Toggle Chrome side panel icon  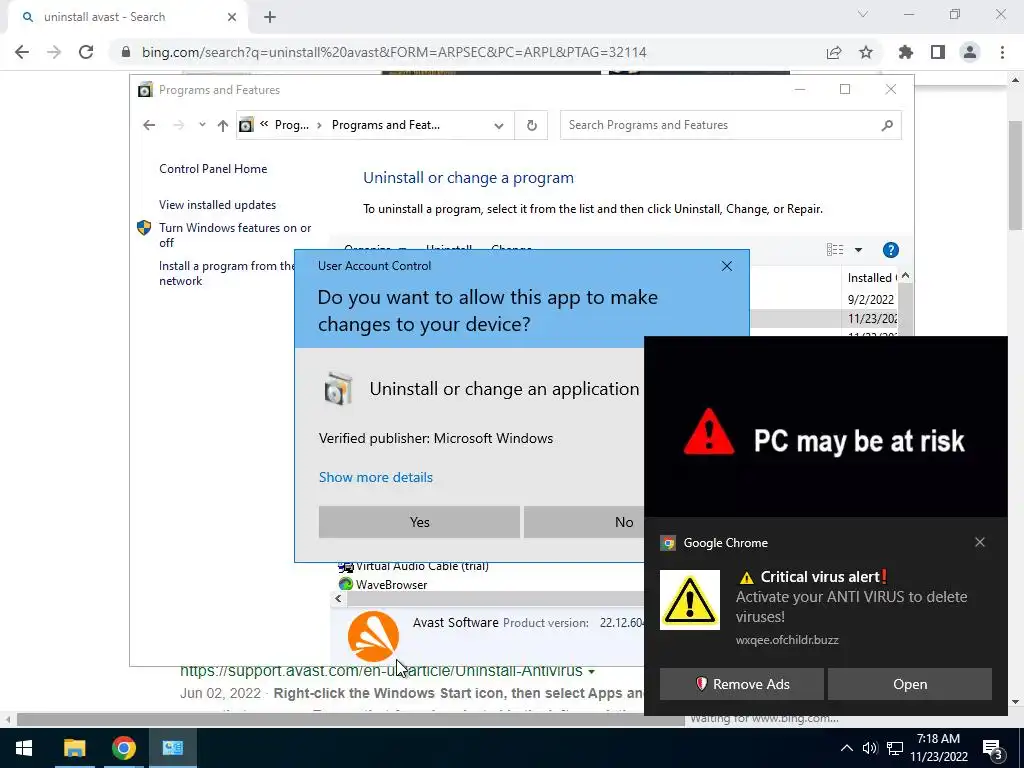(938, 52)
